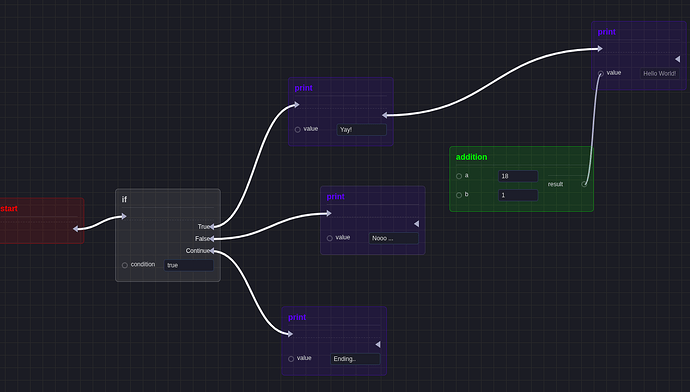The height and width of the screenshot is (392, 690).
Task: Click the 'Hello World!' value input field
Action: point(659,73)
